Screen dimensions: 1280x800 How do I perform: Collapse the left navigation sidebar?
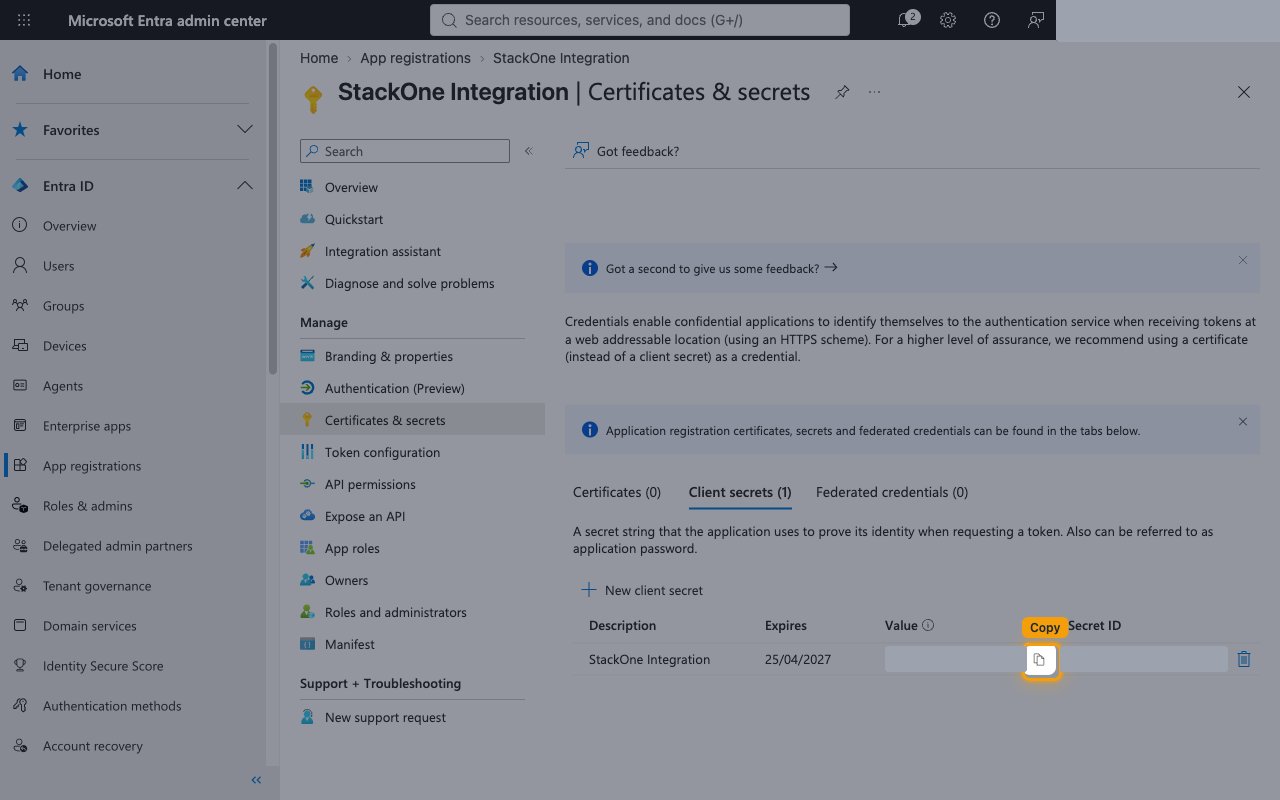coord(256,780)
